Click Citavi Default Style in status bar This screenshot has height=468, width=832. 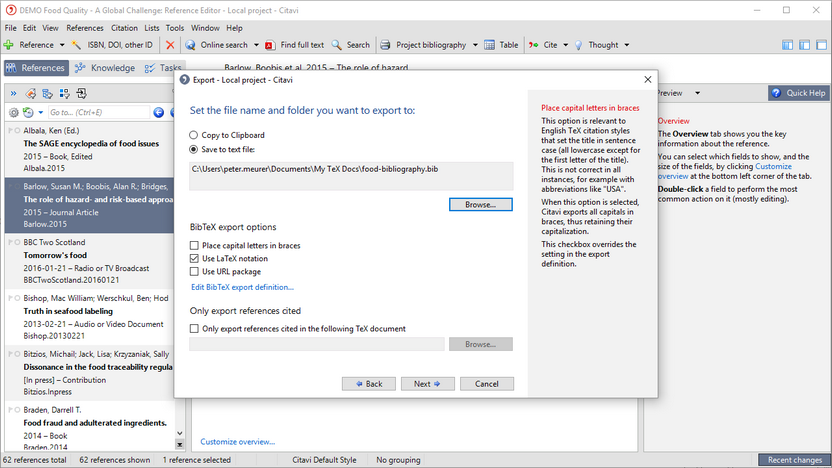(324, 460)
